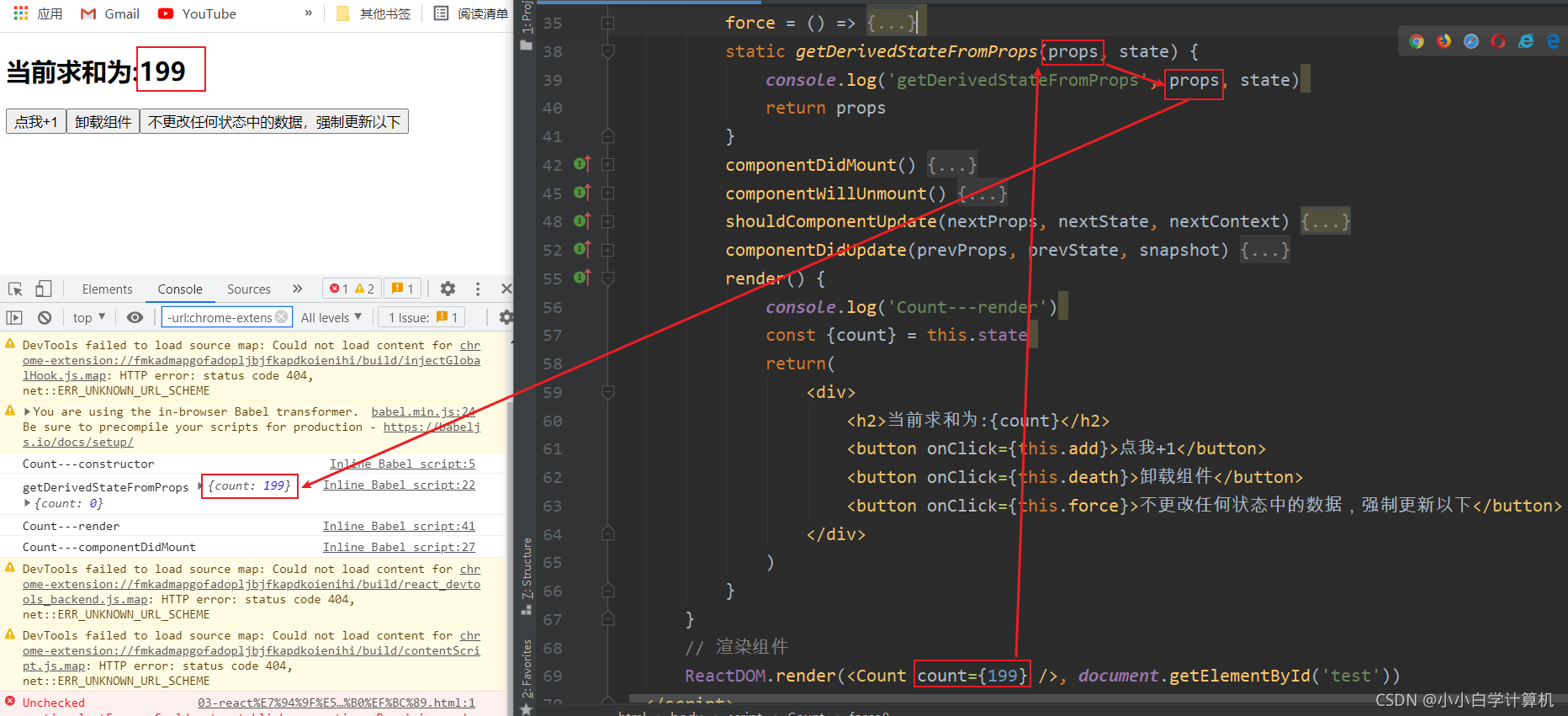Image resolution: width=1568 pixels, height=716 pixels.
Task: Click the override gutter icon on line 45
Action: [x=581, y=193]
